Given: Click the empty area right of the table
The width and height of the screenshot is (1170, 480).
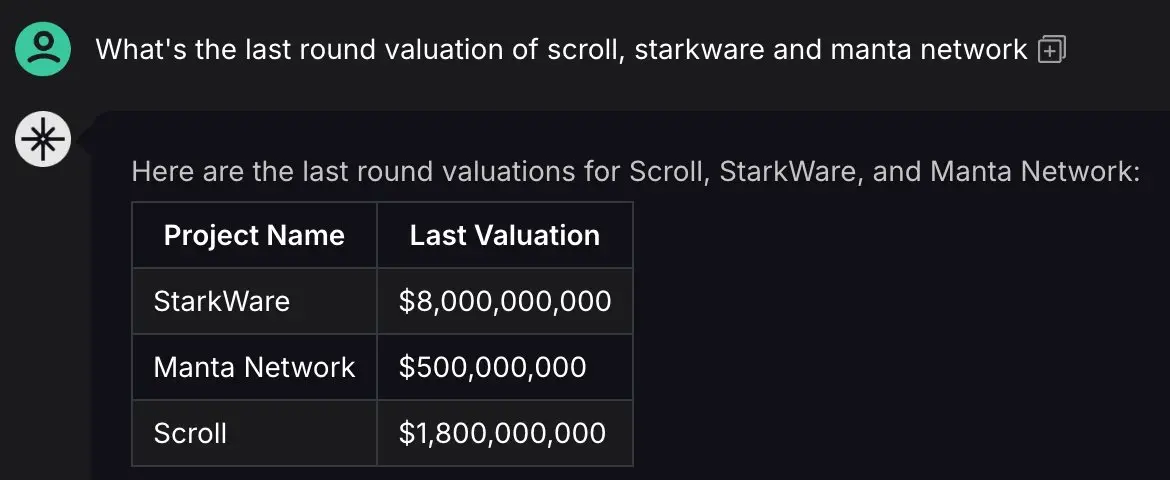Looking at the screenshot, I should pos(895,334).
